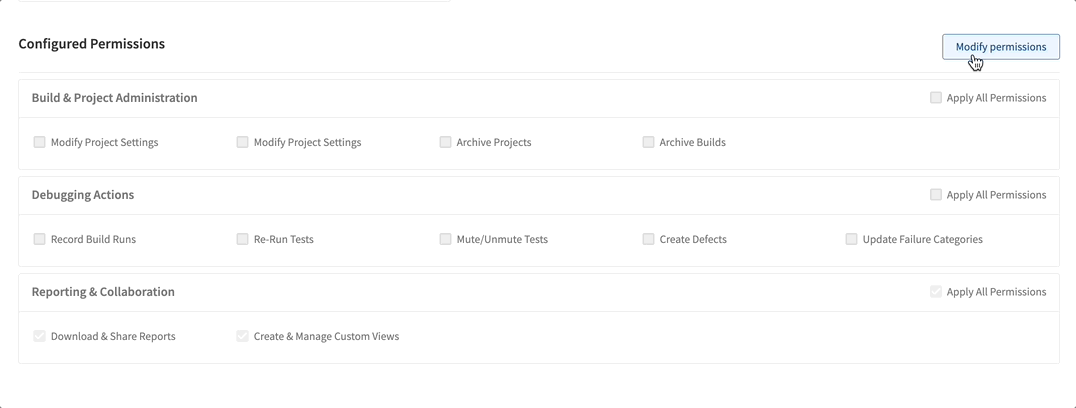The width and height of the screenshot is (1076, 408).
Task: Check the first Modify Project Settings checkbox
Action: point(40,142)
